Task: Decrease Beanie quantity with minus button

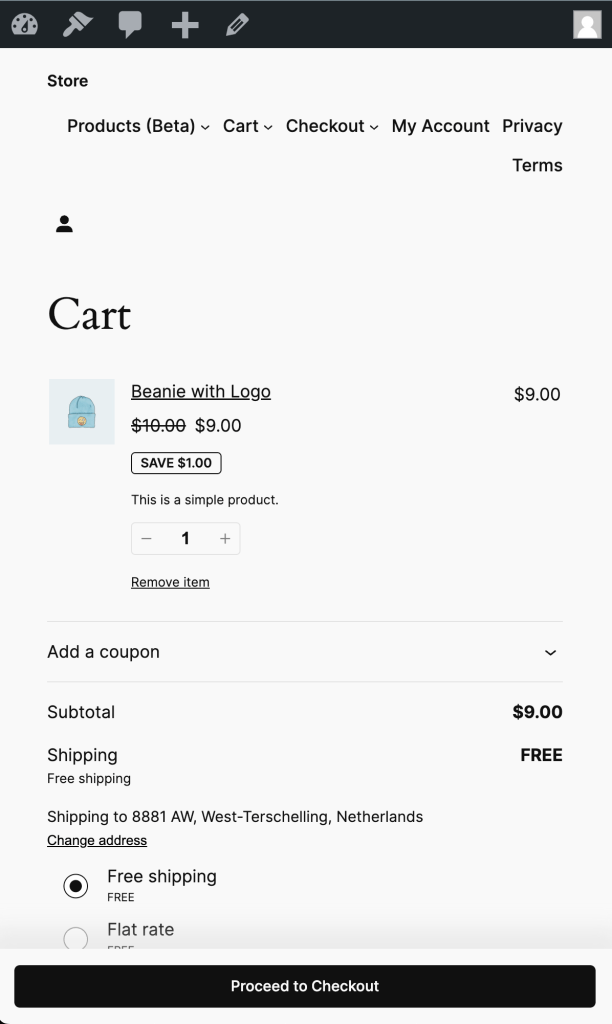Action: 147,539
